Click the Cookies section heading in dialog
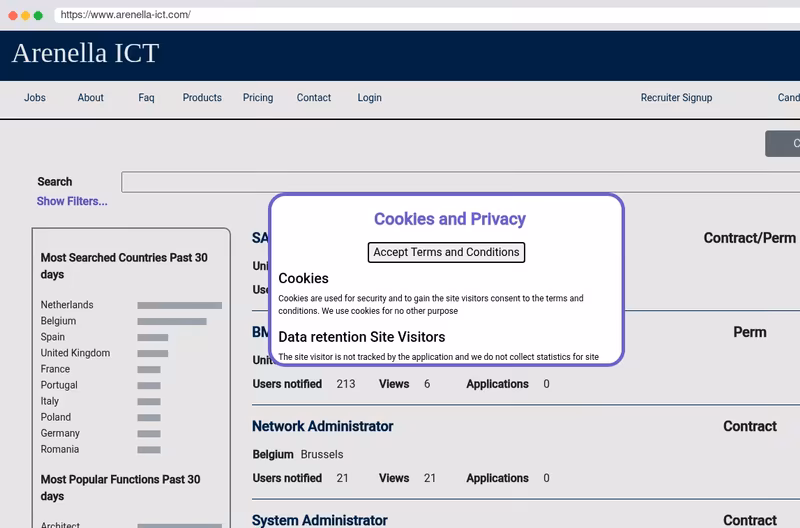 click(x=303, y=278)
